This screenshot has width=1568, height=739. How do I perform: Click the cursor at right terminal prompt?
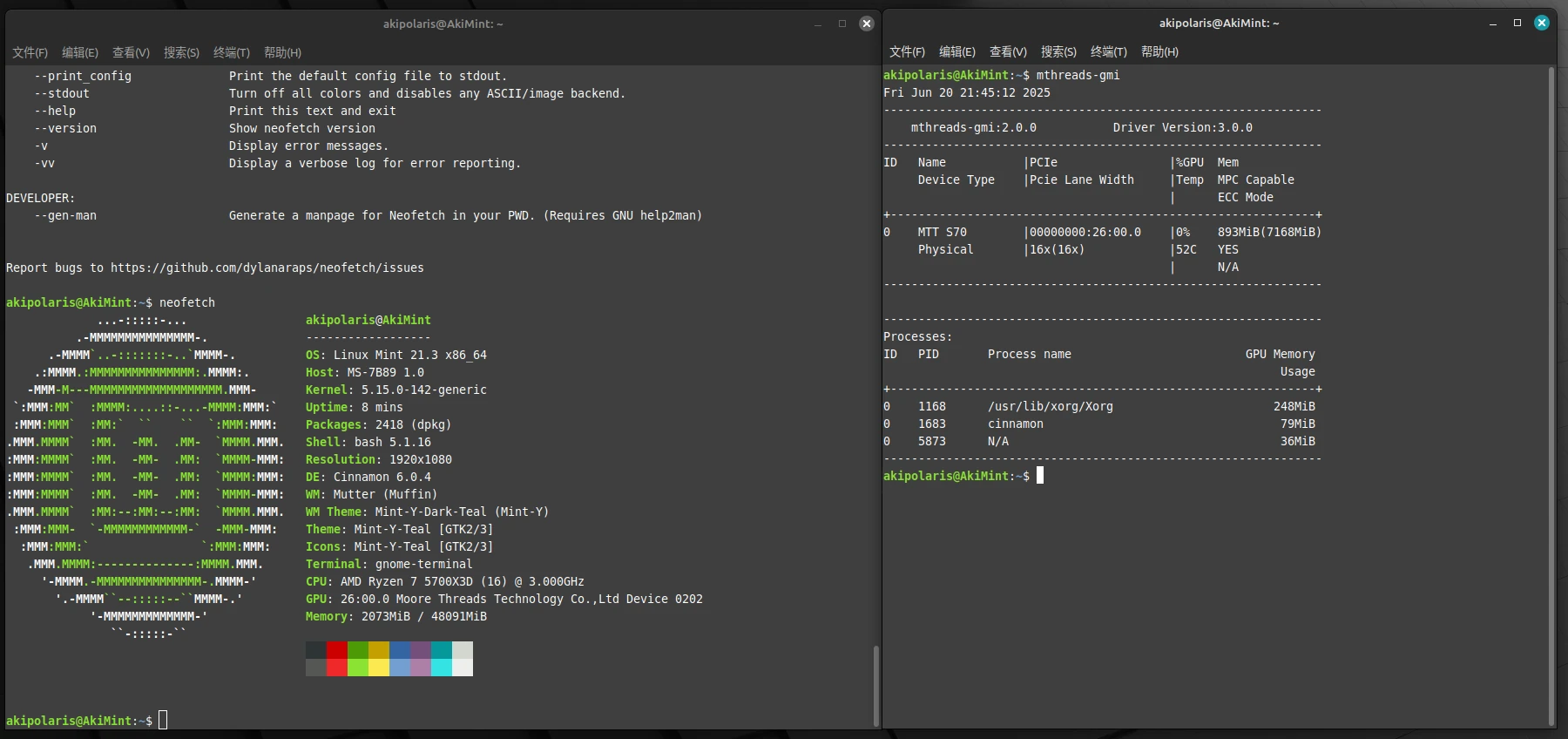pyautogui.click(x=1040, y=476)
